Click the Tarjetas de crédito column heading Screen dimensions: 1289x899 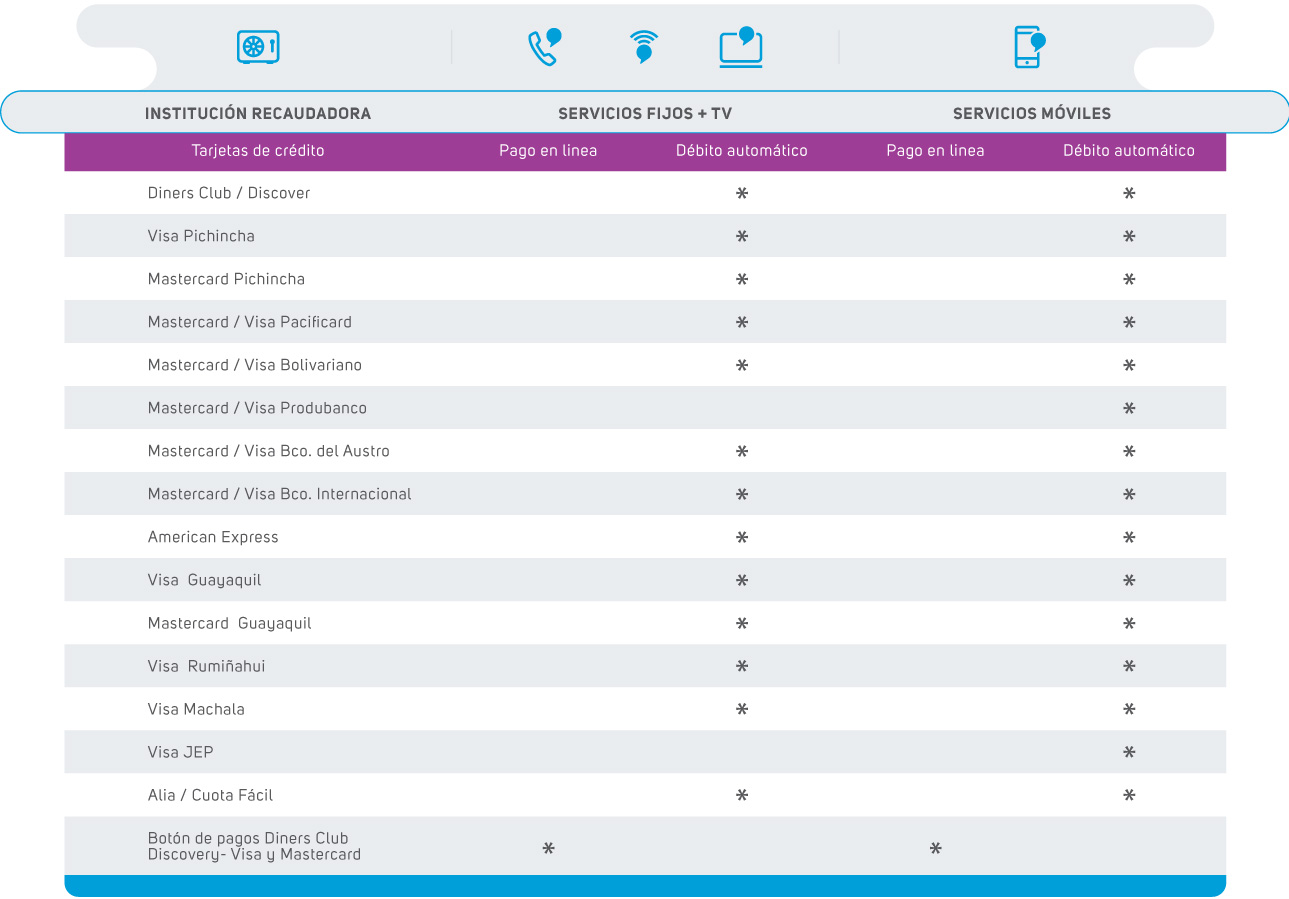258,151
